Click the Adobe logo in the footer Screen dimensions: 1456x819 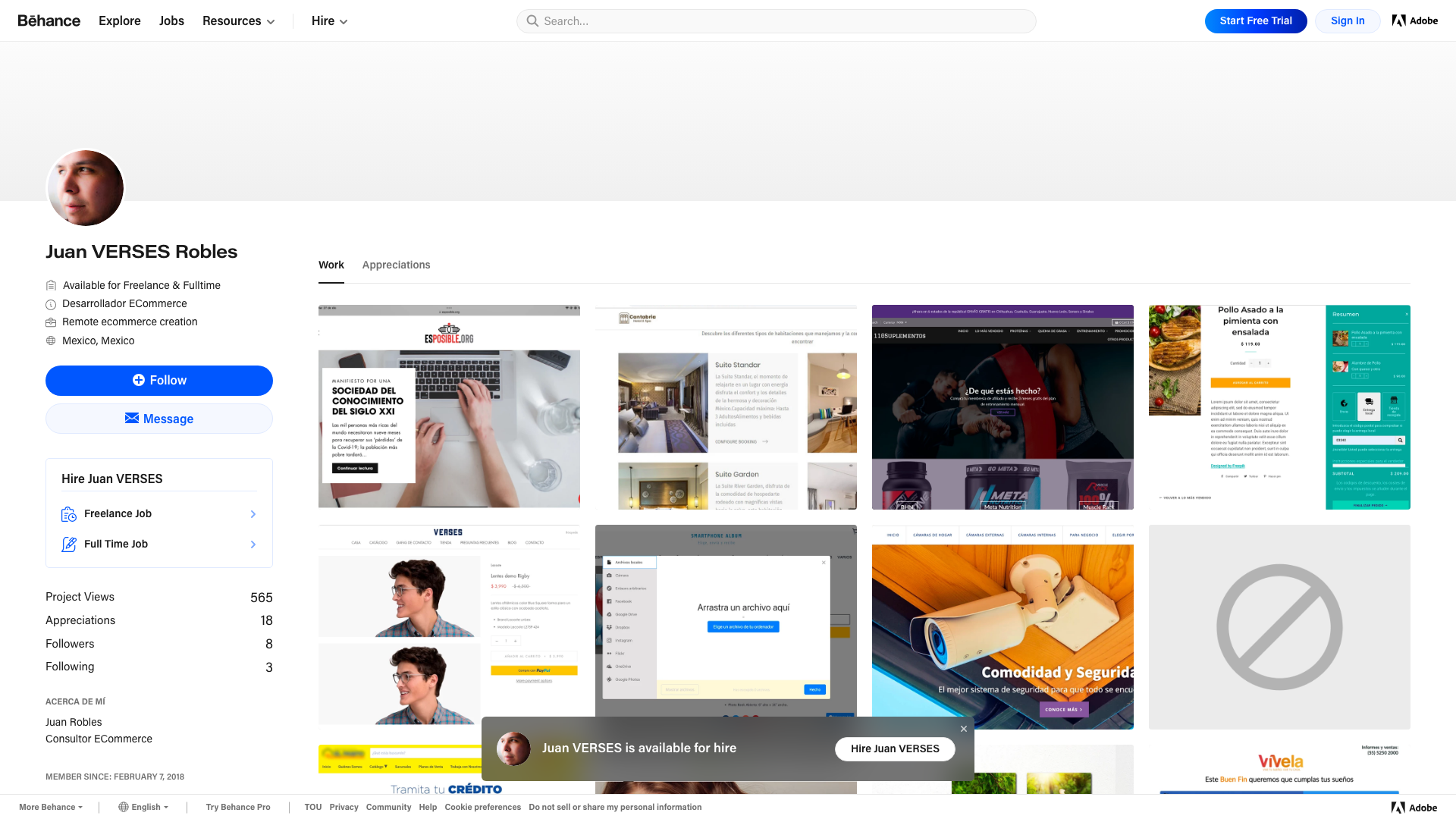click(x=1414, y=808)
